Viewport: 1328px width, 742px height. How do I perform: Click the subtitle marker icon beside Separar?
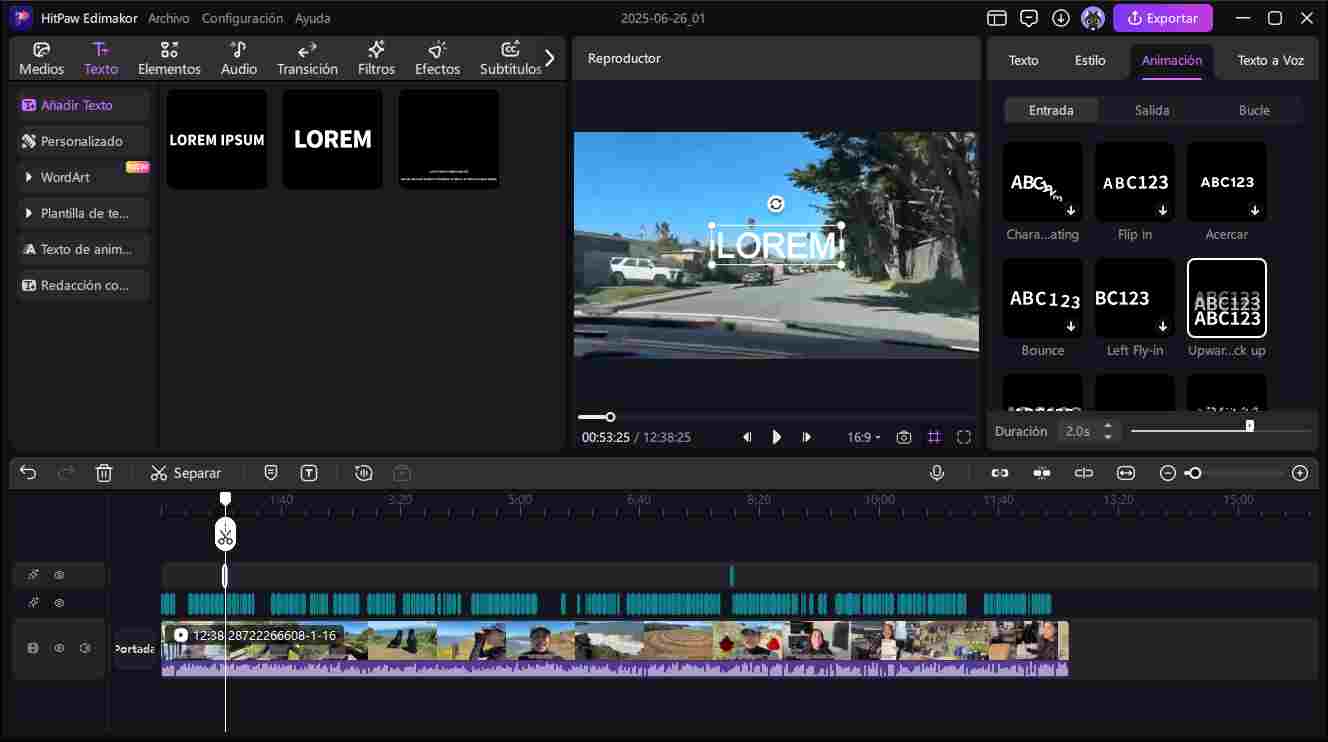pyautogui.click(x=271, y=473)
